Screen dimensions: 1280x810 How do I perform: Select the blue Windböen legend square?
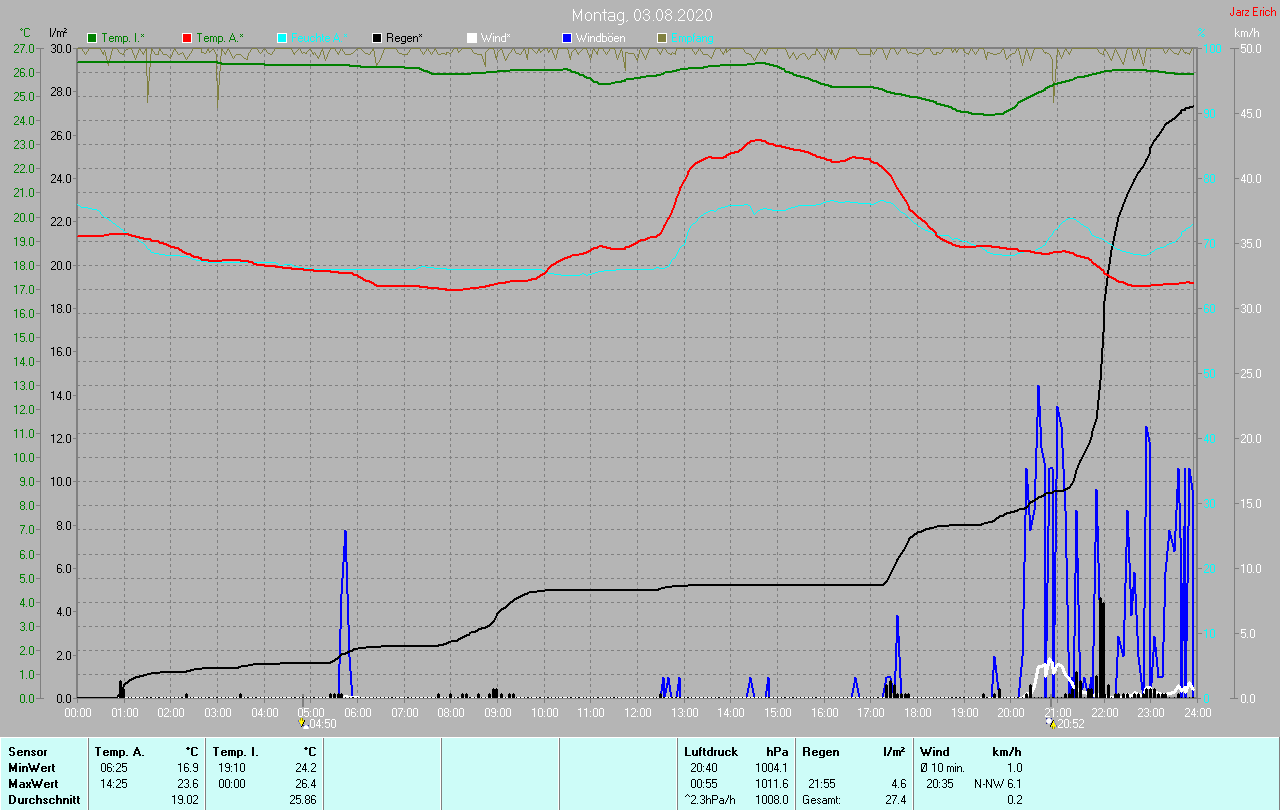tap(567, 38)
